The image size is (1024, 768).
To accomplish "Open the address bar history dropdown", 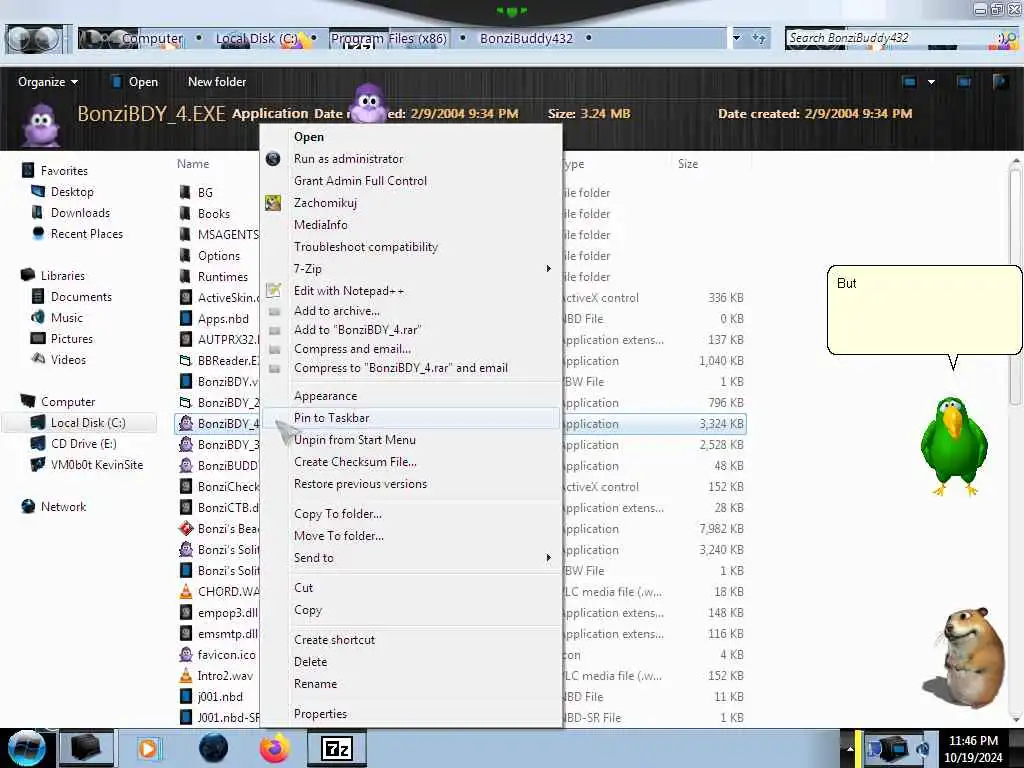I will pyautogui.click(x=737, y=38).
